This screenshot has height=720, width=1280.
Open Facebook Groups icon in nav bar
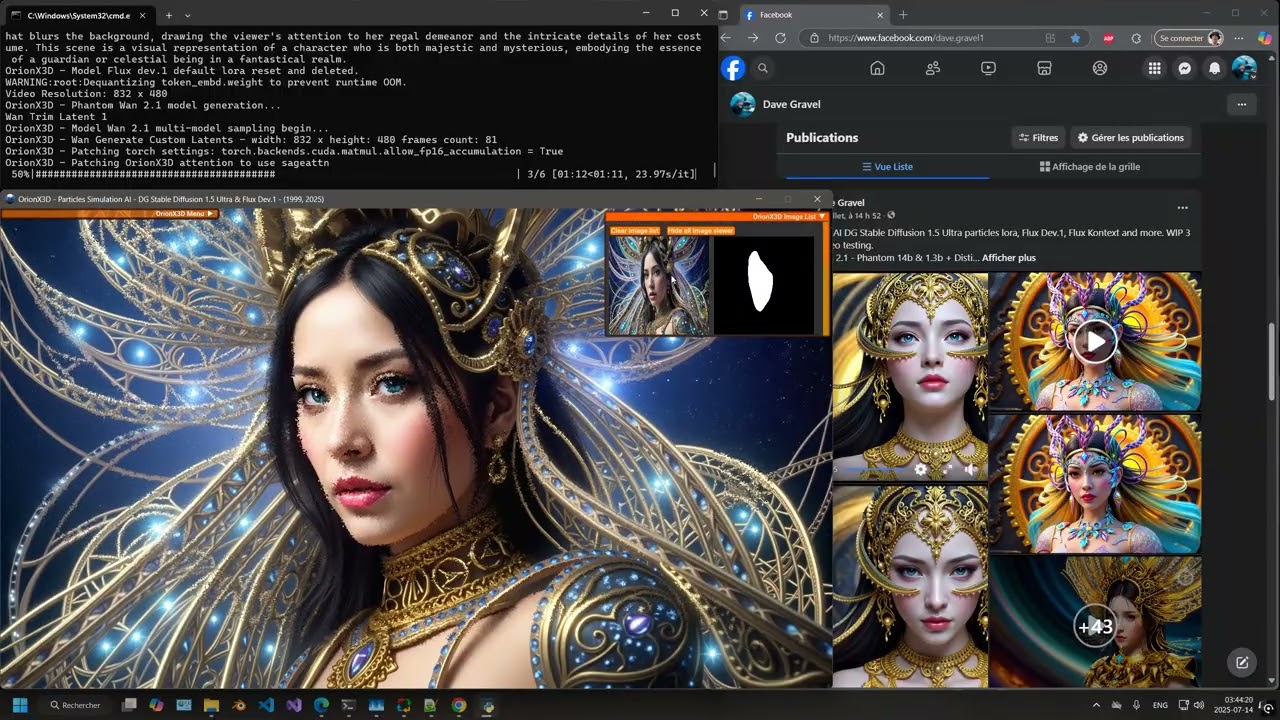pos(1100,68)
